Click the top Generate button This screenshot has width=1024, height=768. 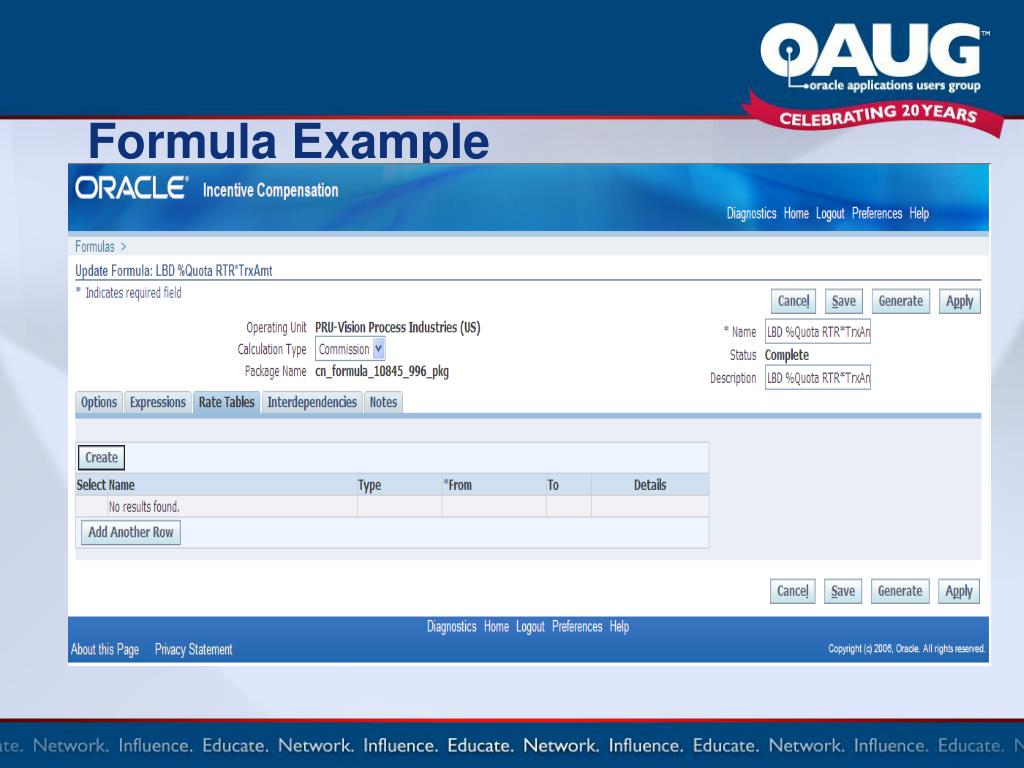point(901,301)
